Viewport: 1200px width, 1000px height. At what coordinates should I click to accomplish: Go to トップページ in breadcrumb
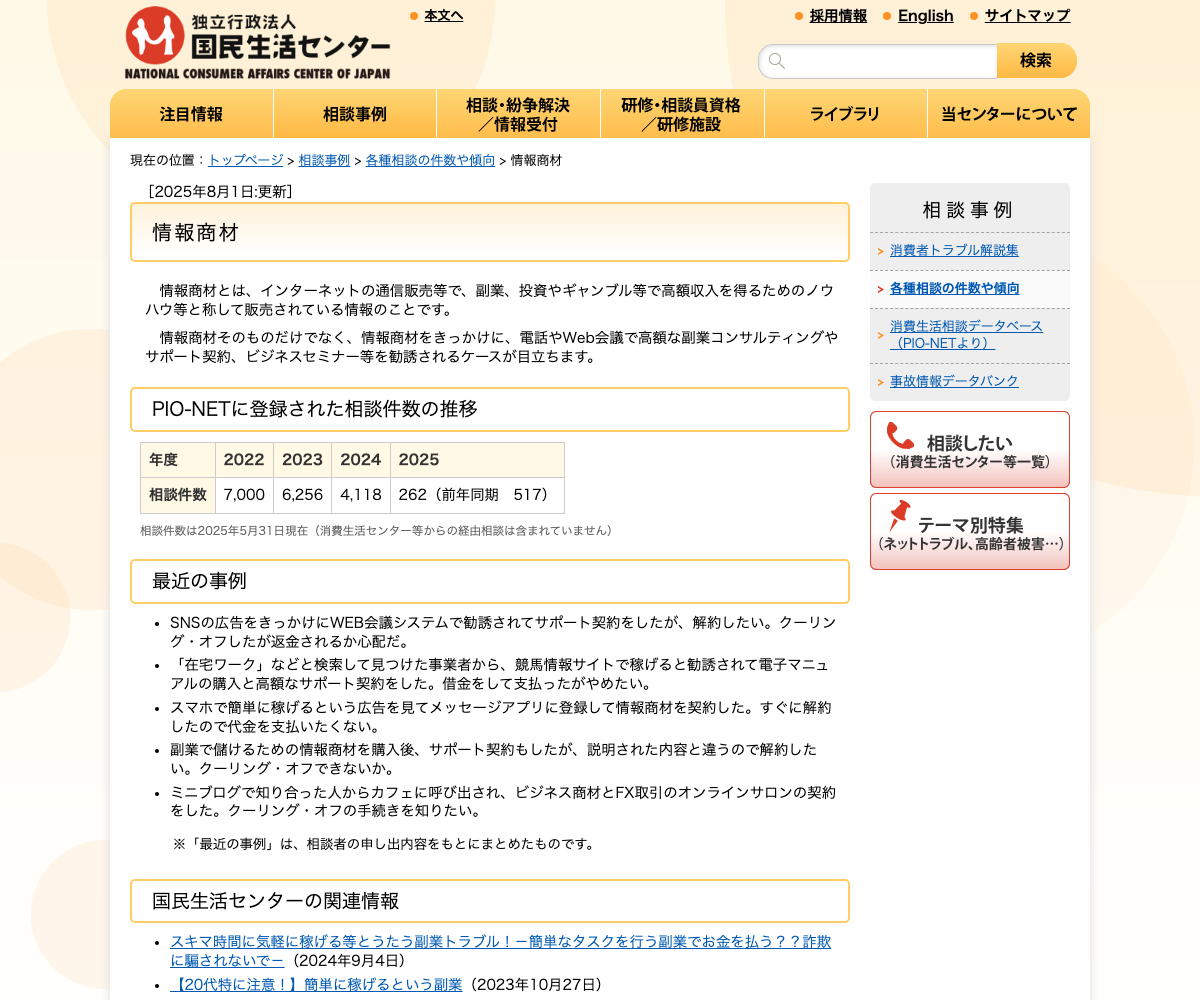(245, 160)
